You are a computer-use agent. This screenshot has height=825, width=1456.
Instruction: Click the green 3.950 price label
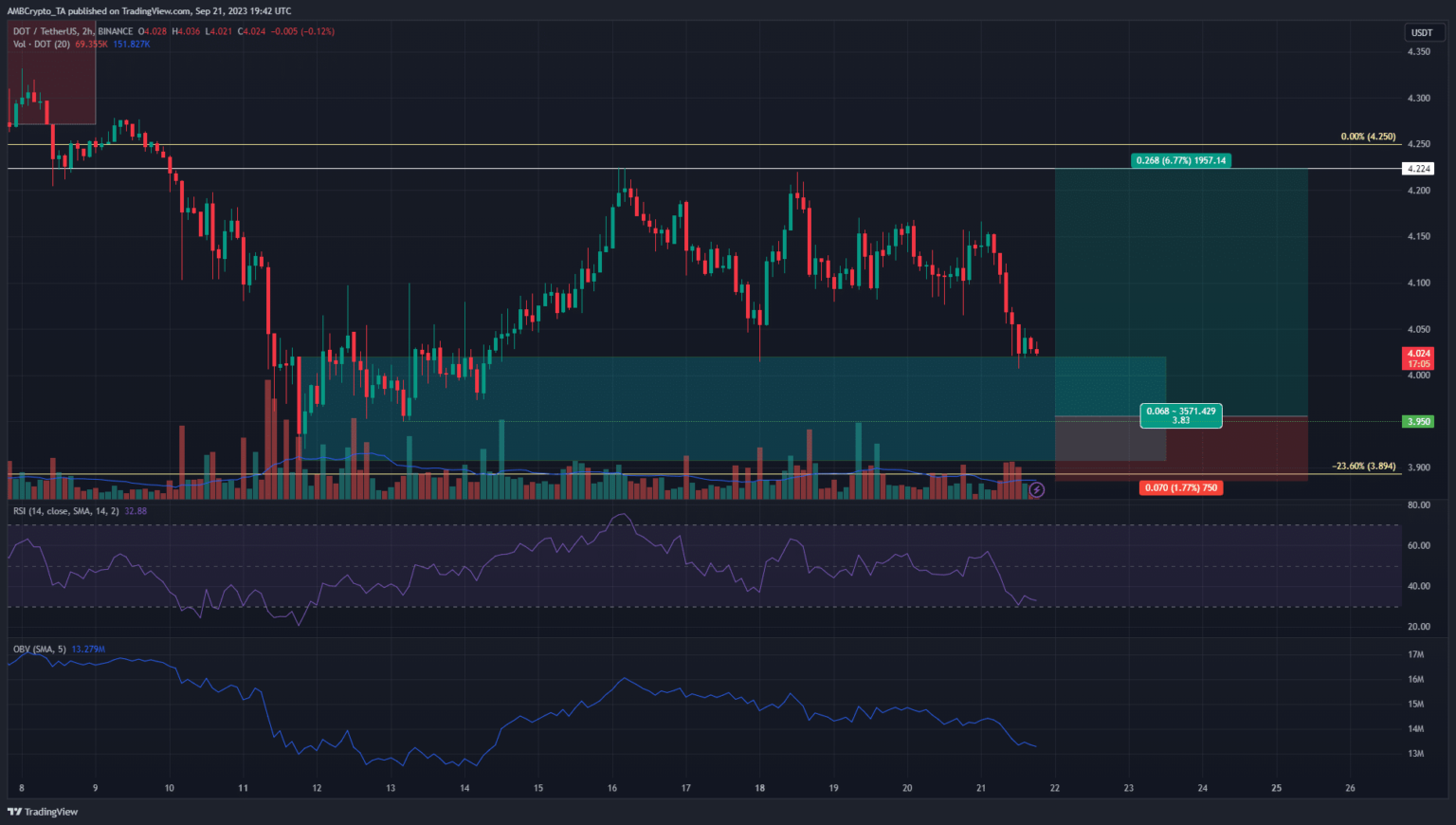[x=1418, y=421]
